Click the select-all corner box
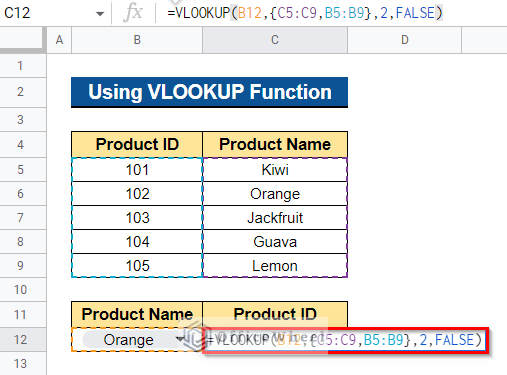Image resolution: width=507 pixels, height=375 pixels. click(x=23, y=40)
